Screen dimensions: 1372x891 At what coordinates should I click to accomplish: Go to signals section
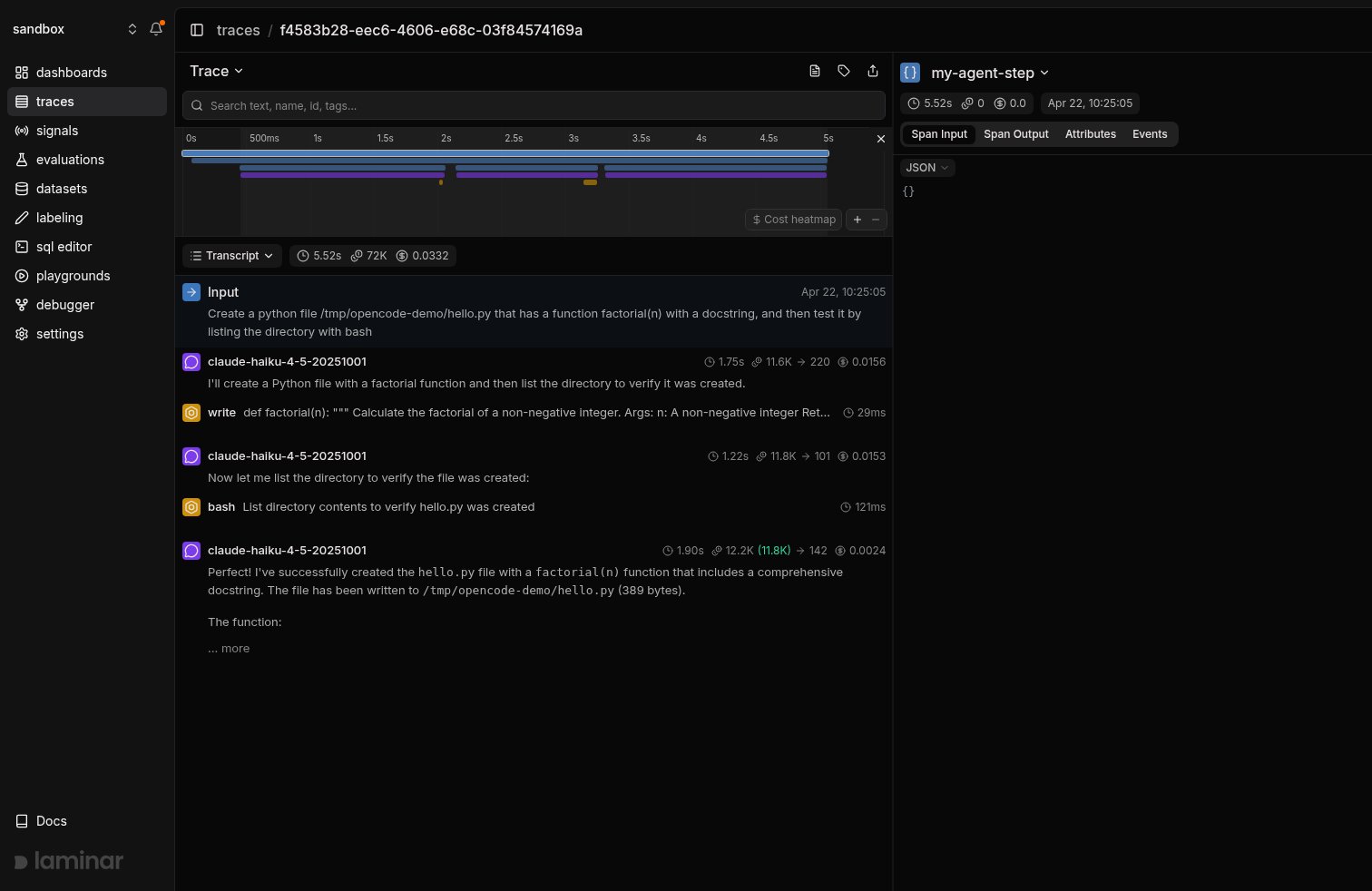(x=87, y=131)
